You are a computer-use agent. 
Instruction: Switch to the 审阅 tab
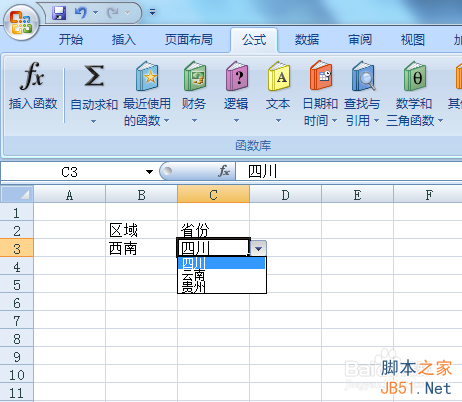tap(360, 40)
